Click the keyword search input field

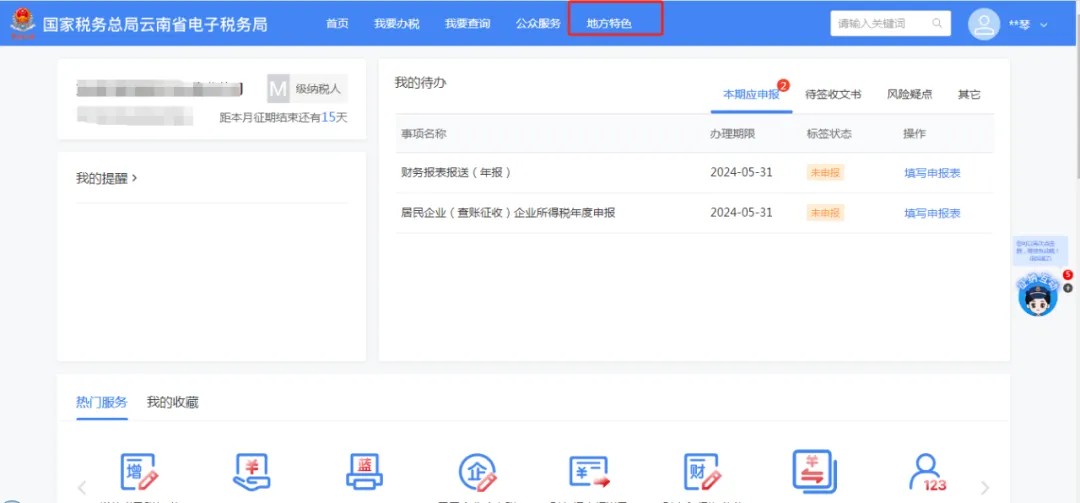click(x=880, y=23)
